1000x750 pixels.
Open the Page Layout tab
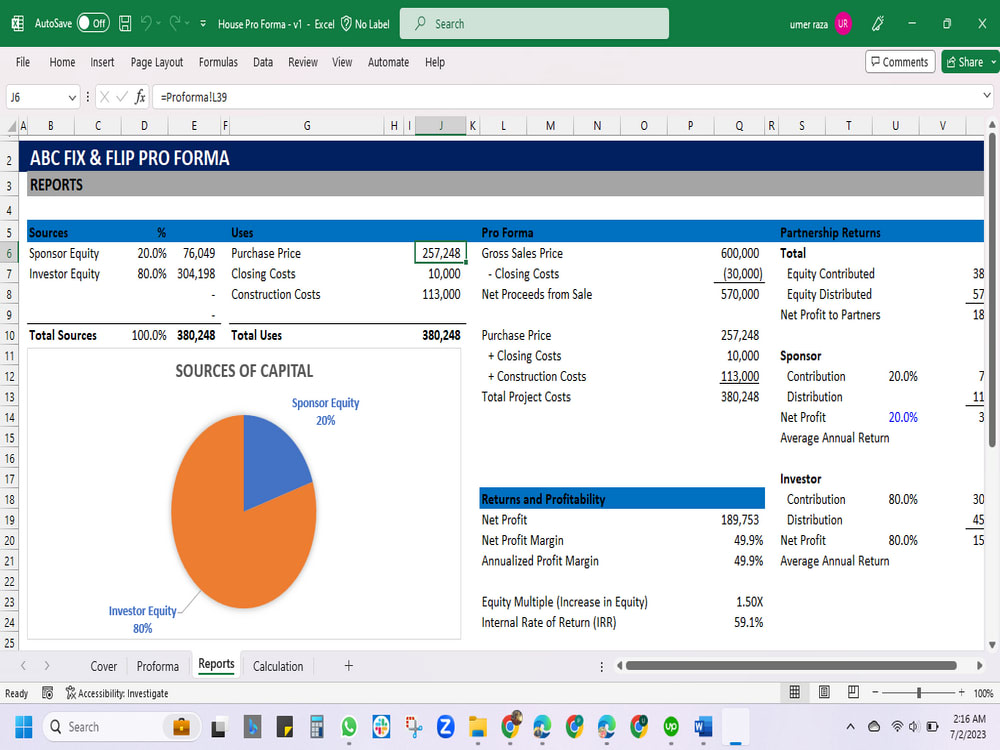click(157, 62)
